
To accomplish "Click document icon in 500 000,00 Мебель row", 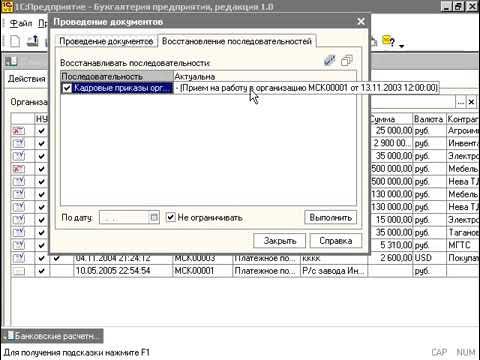I will (x=19, y=169).
